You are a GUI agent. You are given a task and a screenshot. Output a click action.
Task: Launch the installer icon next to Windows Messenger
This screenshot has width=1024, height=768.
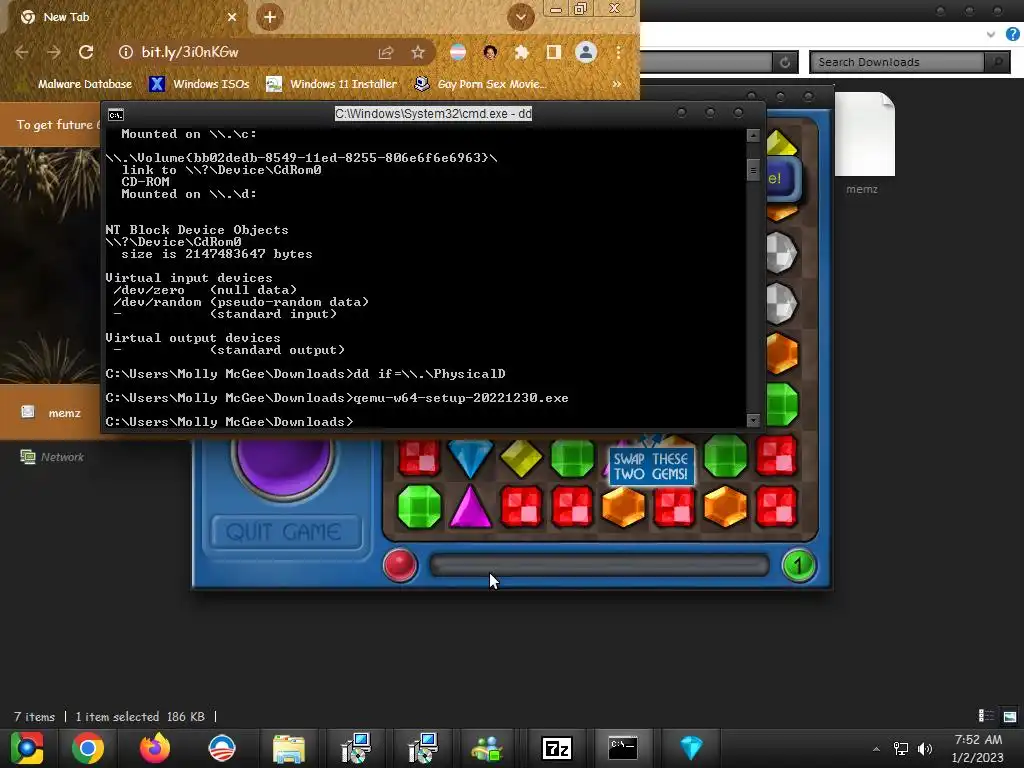click(x=423, y=748)
